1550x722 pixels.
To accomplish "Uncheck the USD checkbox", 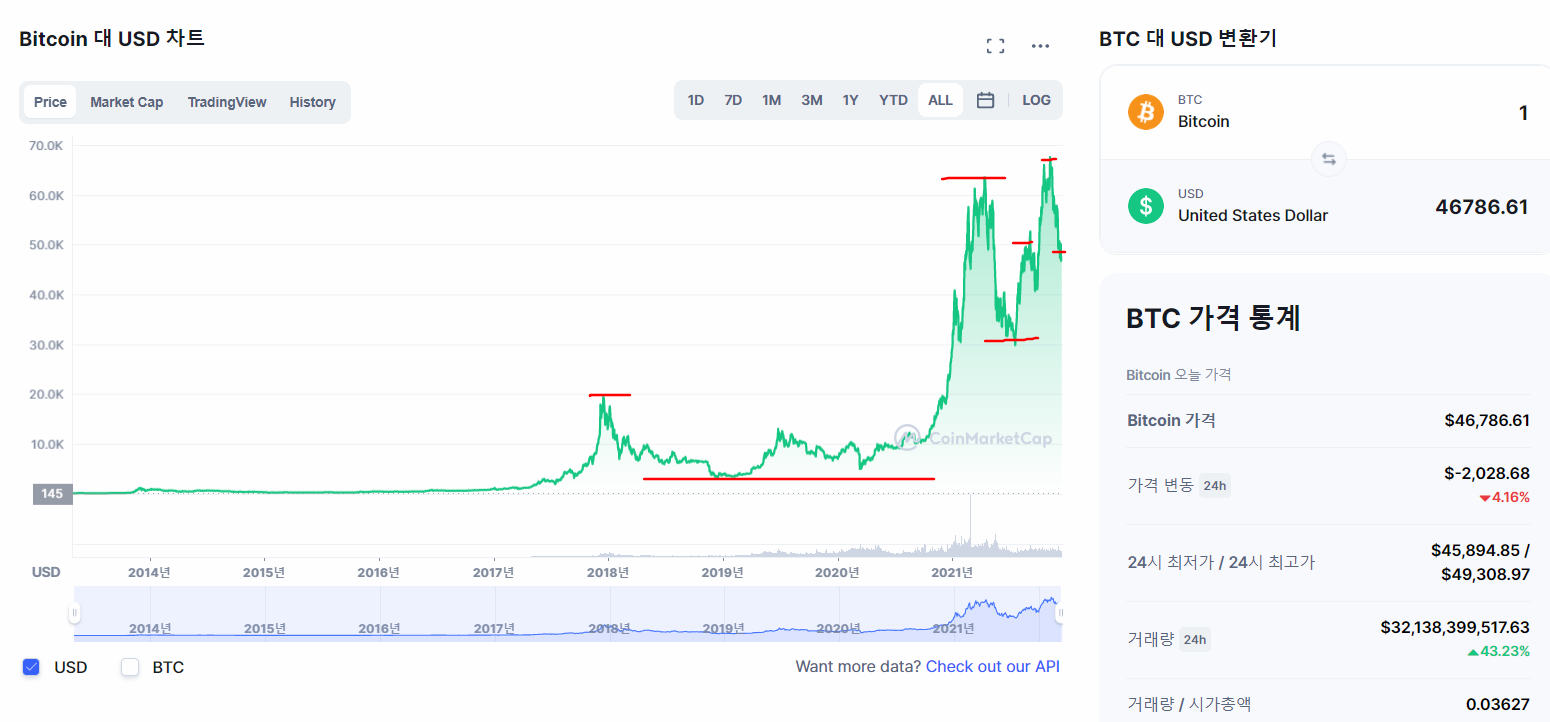I will 31,667.
